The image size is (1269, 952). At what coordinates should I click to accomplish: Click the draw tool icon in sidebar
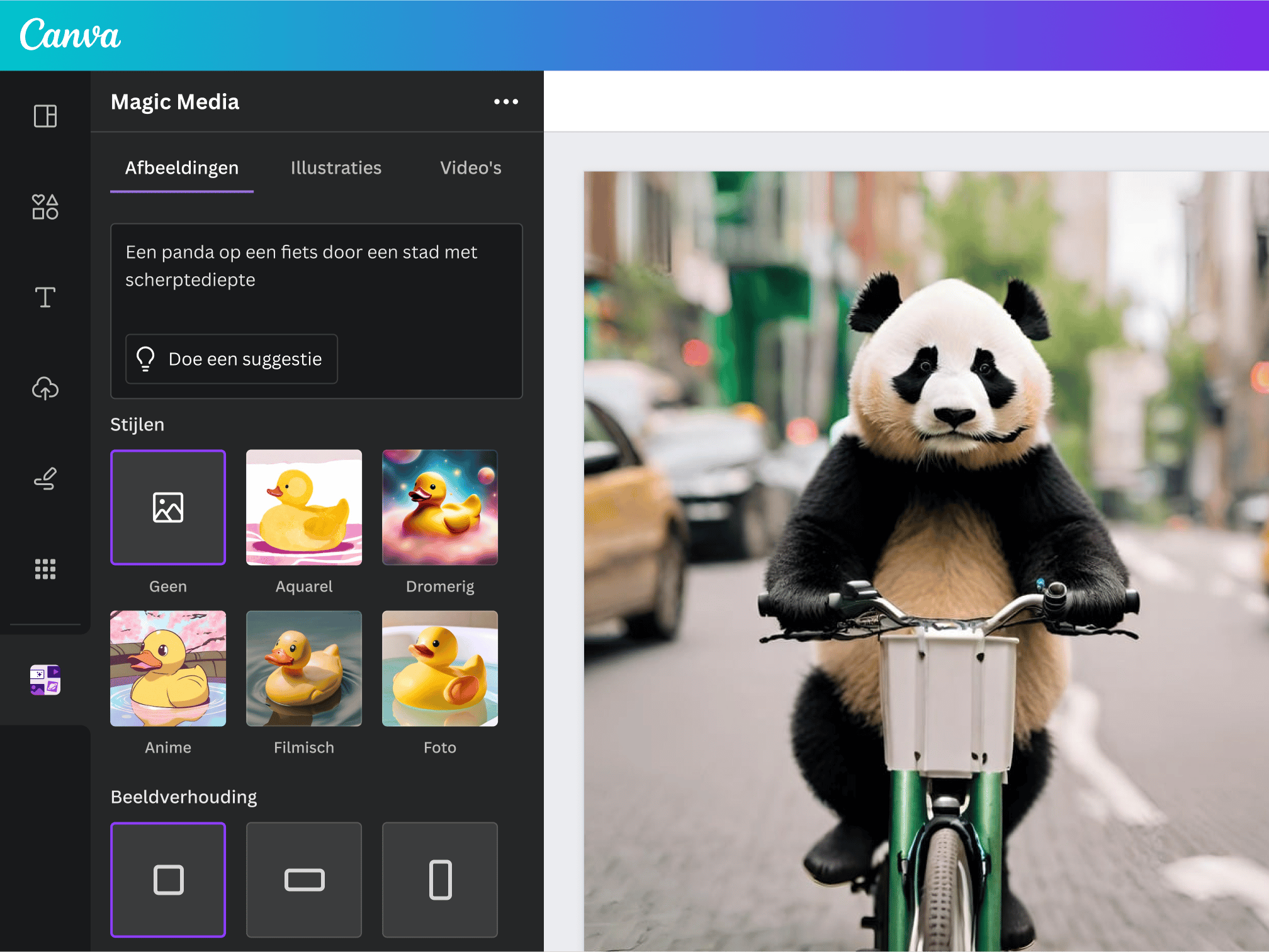tap(44, 478)
